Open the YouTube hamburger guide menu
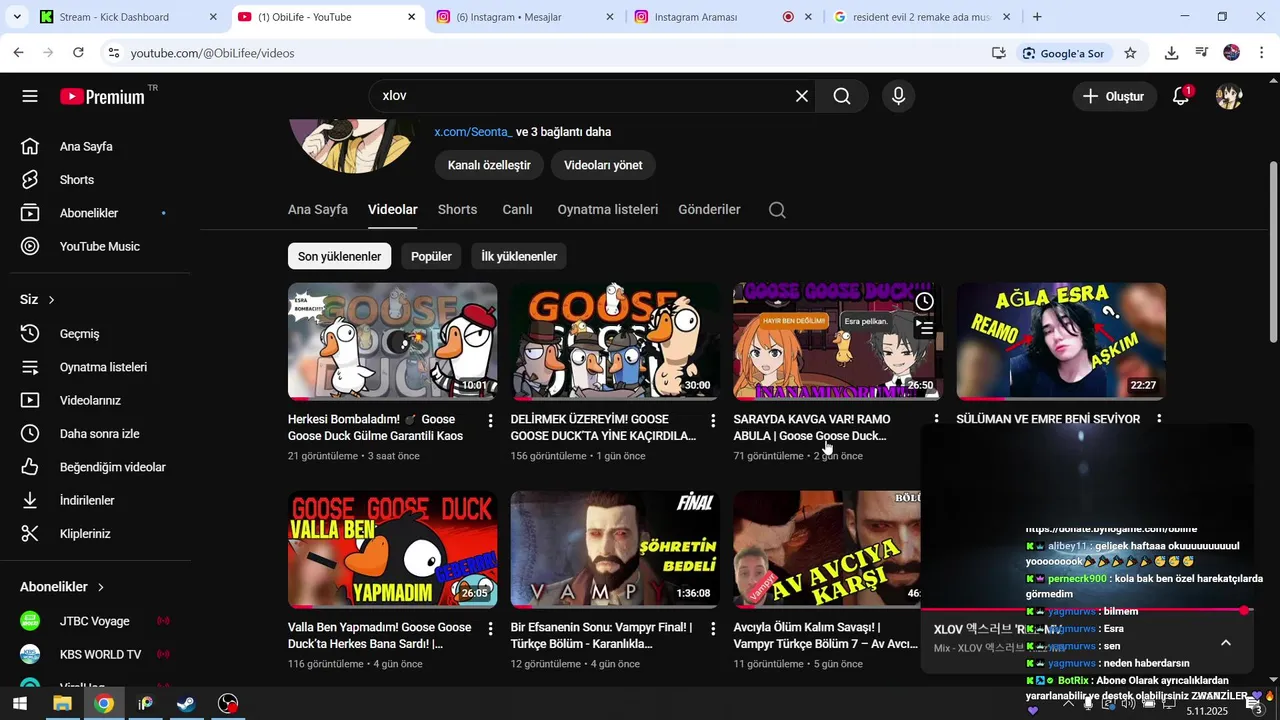 [30, 96]
